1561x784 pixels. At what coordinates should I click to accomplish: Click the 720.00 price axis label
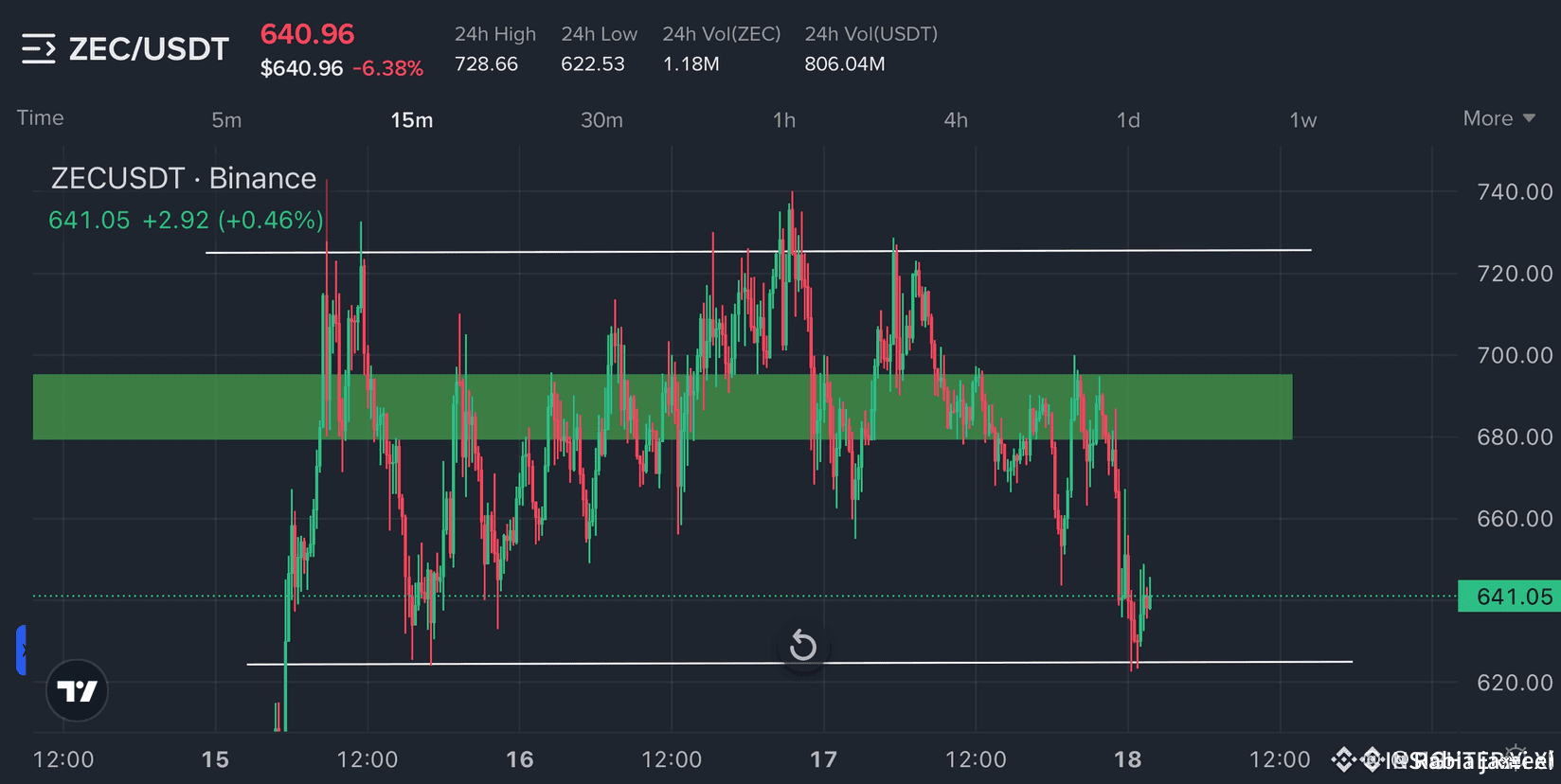coord(1516,274)
